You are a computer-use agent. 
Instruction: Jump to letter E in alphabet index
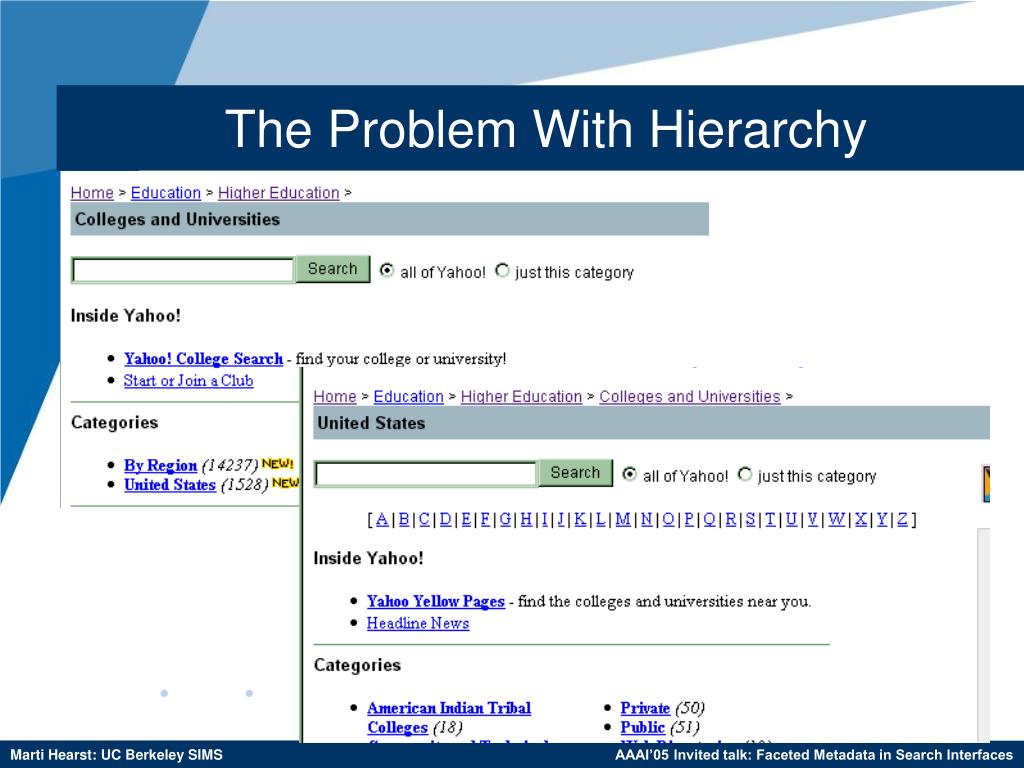pyautogui.click(x=466, y=520)
